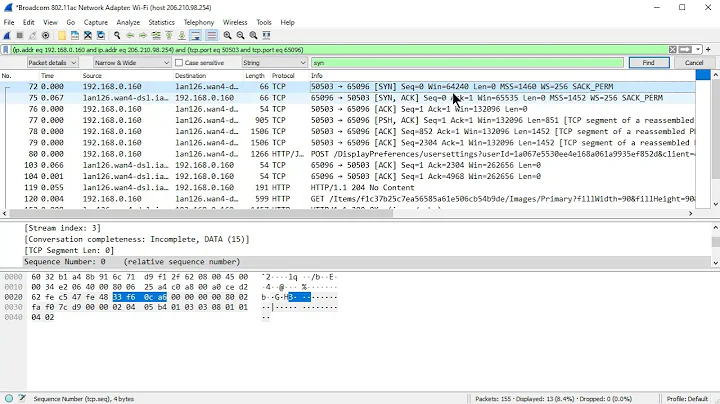The height and width of the screenshot is (404, 720).
Task: Click the display filter bookmark icon
Action: point(6,50)
